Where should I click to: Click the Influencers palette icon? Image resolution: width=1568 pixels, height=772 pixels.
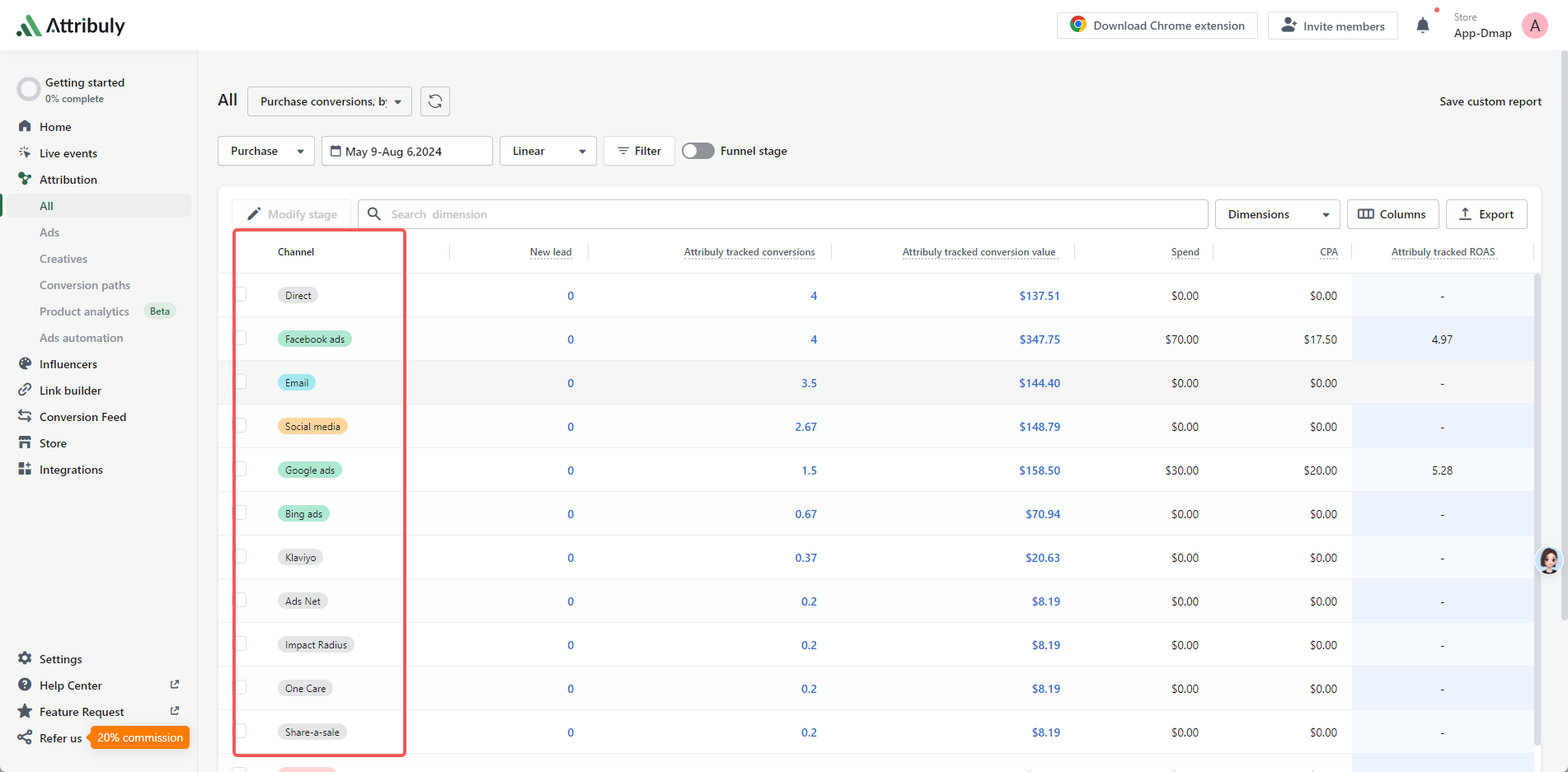(x=25, y=363)
